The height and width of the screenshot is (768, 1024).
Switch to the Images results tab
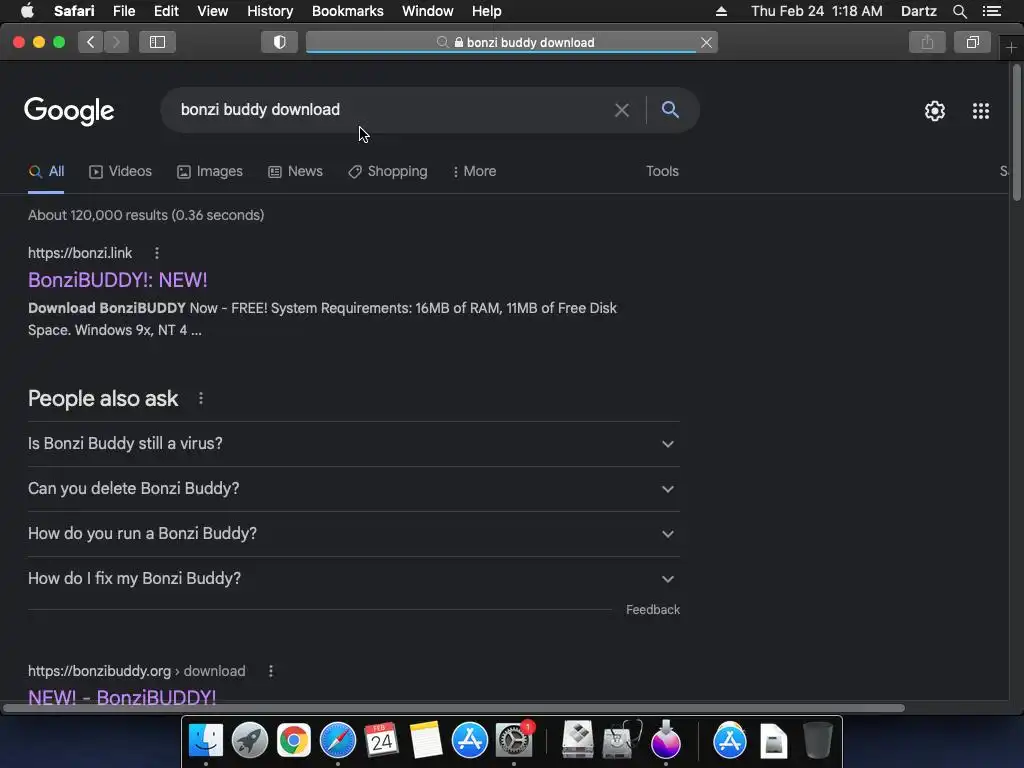click(210, 172)
